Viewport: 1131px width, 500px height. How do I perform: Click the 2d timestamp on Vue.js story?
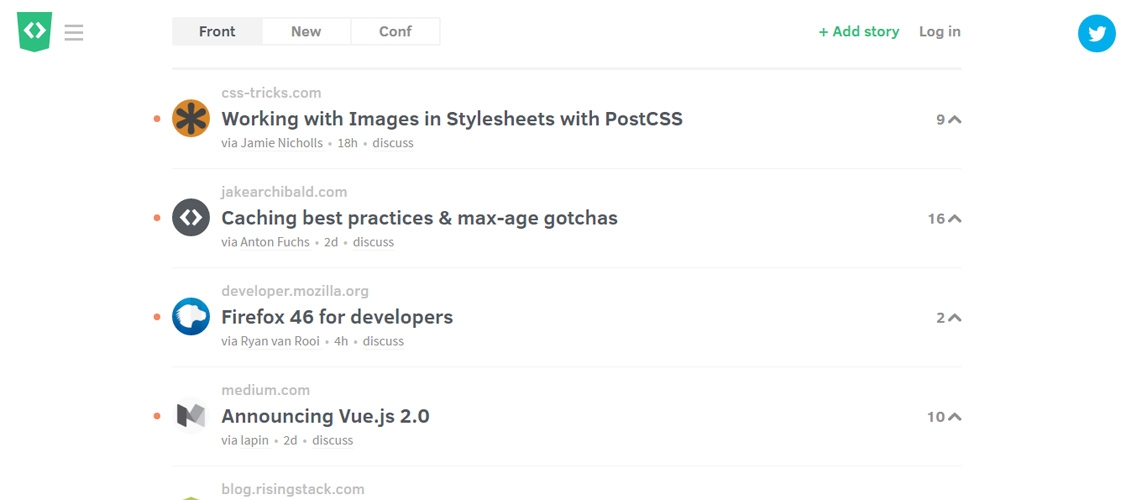coord(290,440)
